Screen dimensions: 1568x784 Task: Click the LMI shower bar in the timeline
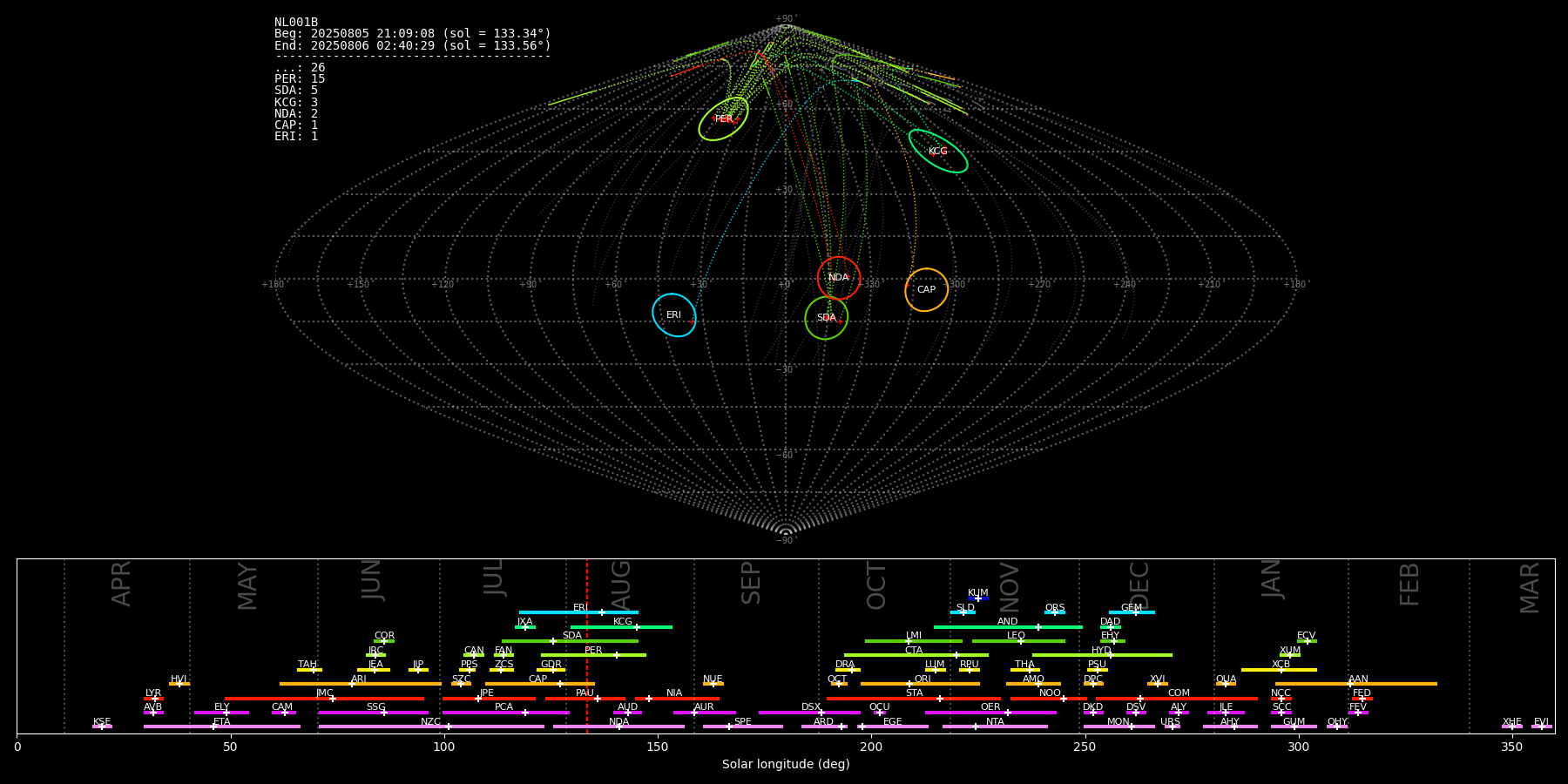(x=914, y=641)
